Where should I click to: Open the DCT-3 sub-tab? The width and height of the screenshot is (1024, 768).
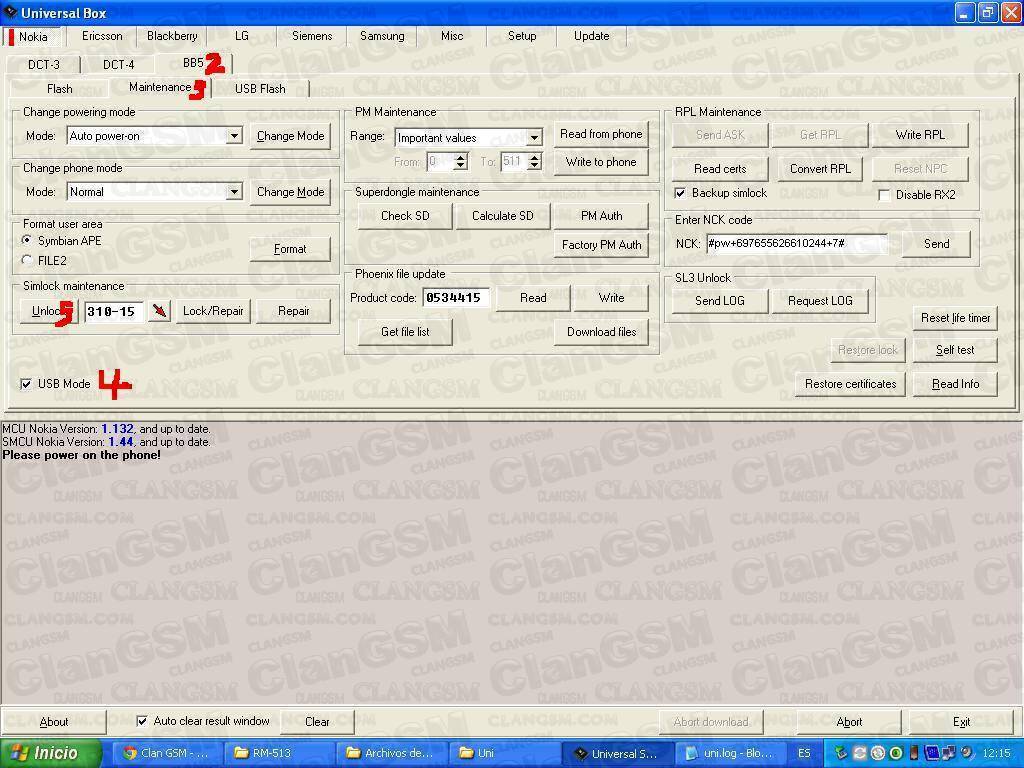click(x=44, y=64)
